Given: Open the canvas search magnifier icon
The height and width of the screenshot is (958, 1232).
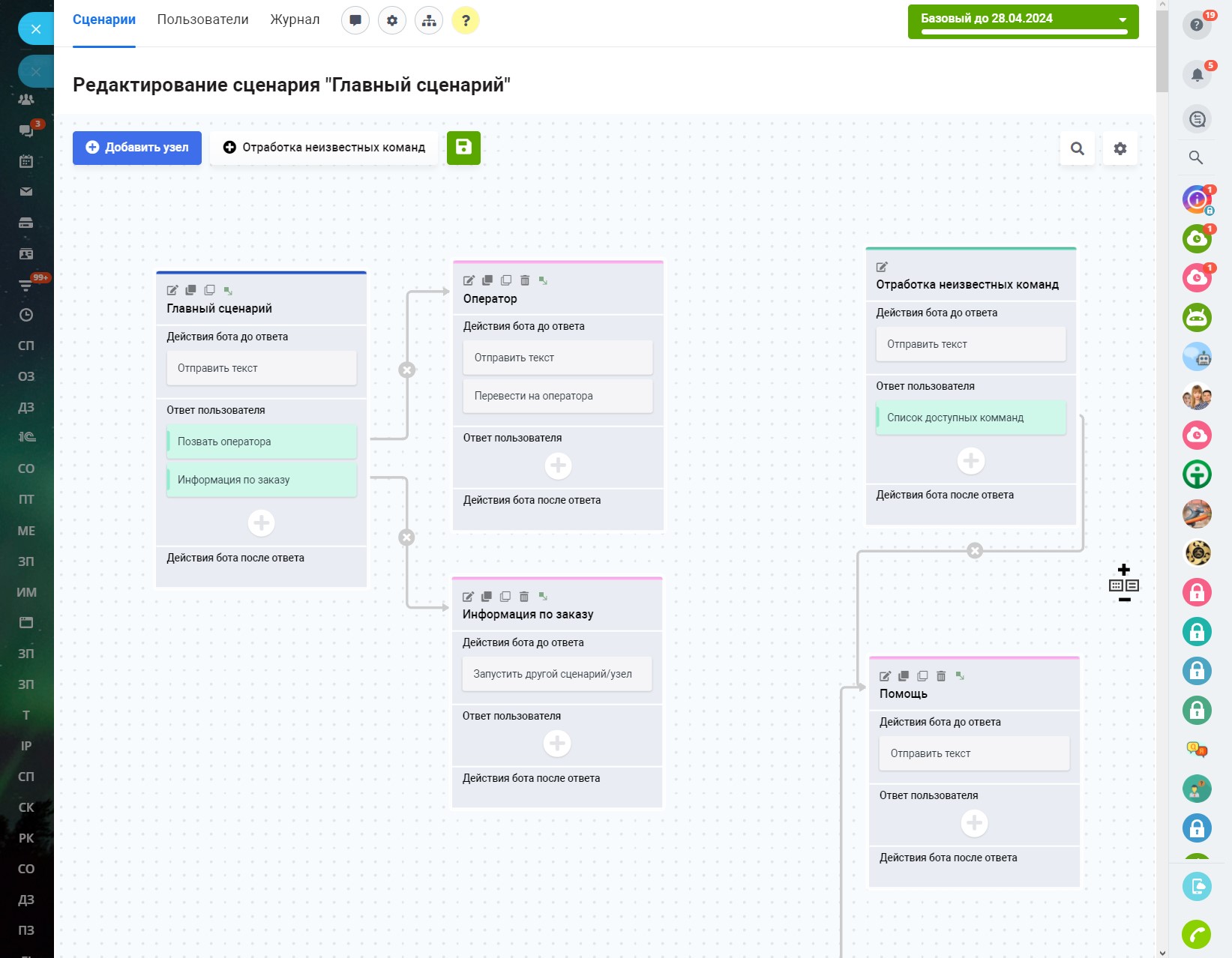Looking at the screenshot, I should pos(1077,148).
